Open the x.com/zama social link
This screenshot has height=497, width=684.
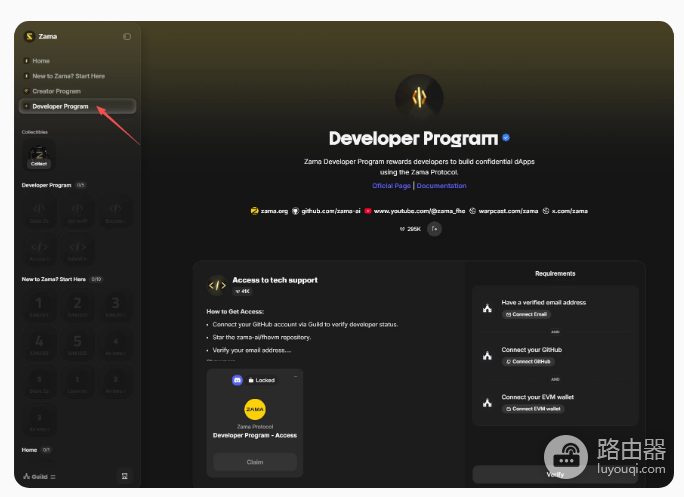click(x=565, y=211)
